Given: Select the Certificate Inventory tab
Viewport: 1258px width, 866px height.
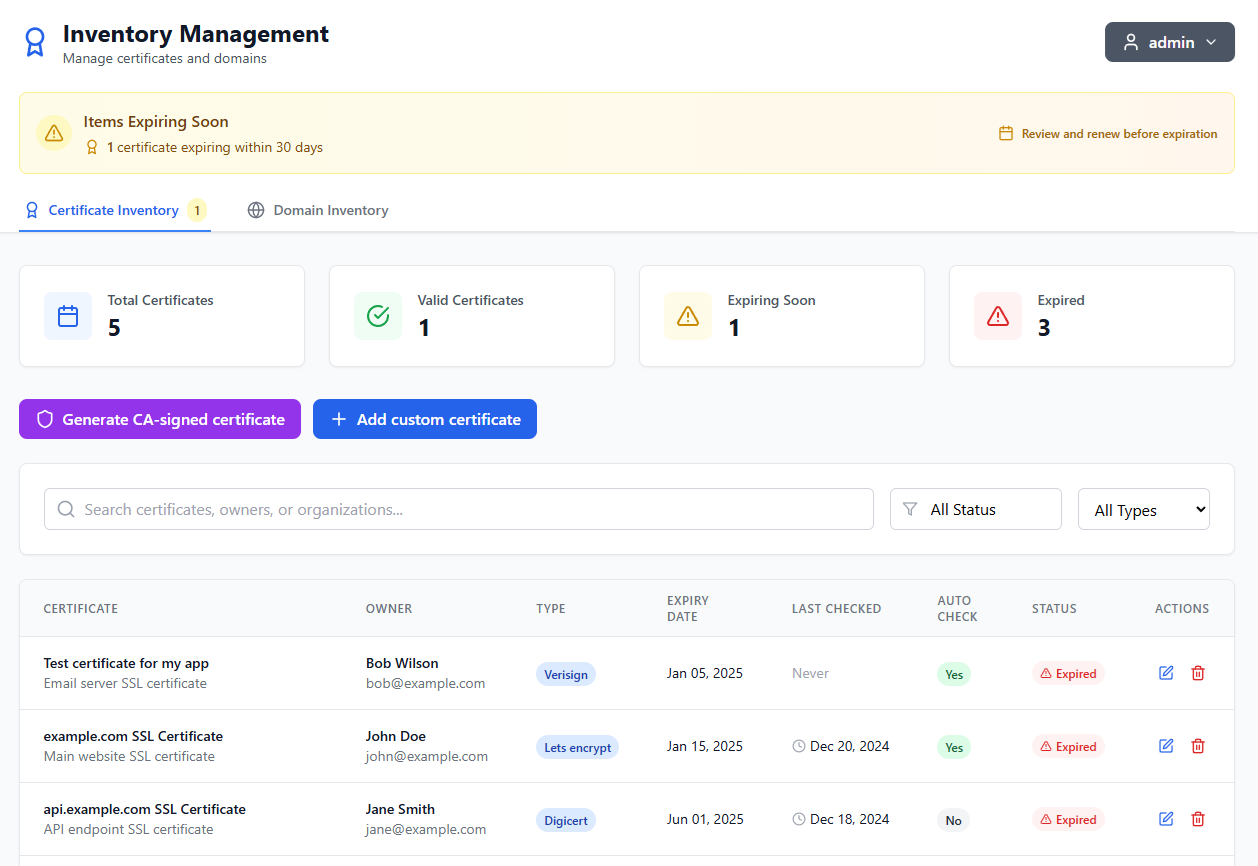Looking at the screenshot, I should [113, 210].
